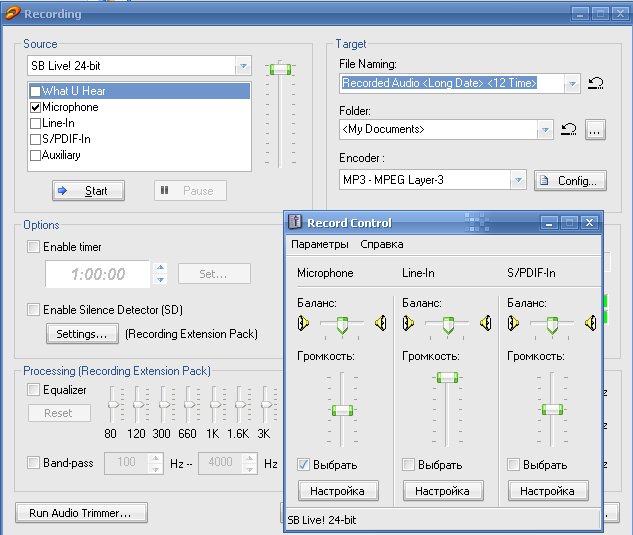Click right speaker icon in Line-In balance
Image resolution: width=633 pixels, height=535 pixels.
tap(485, 323)
